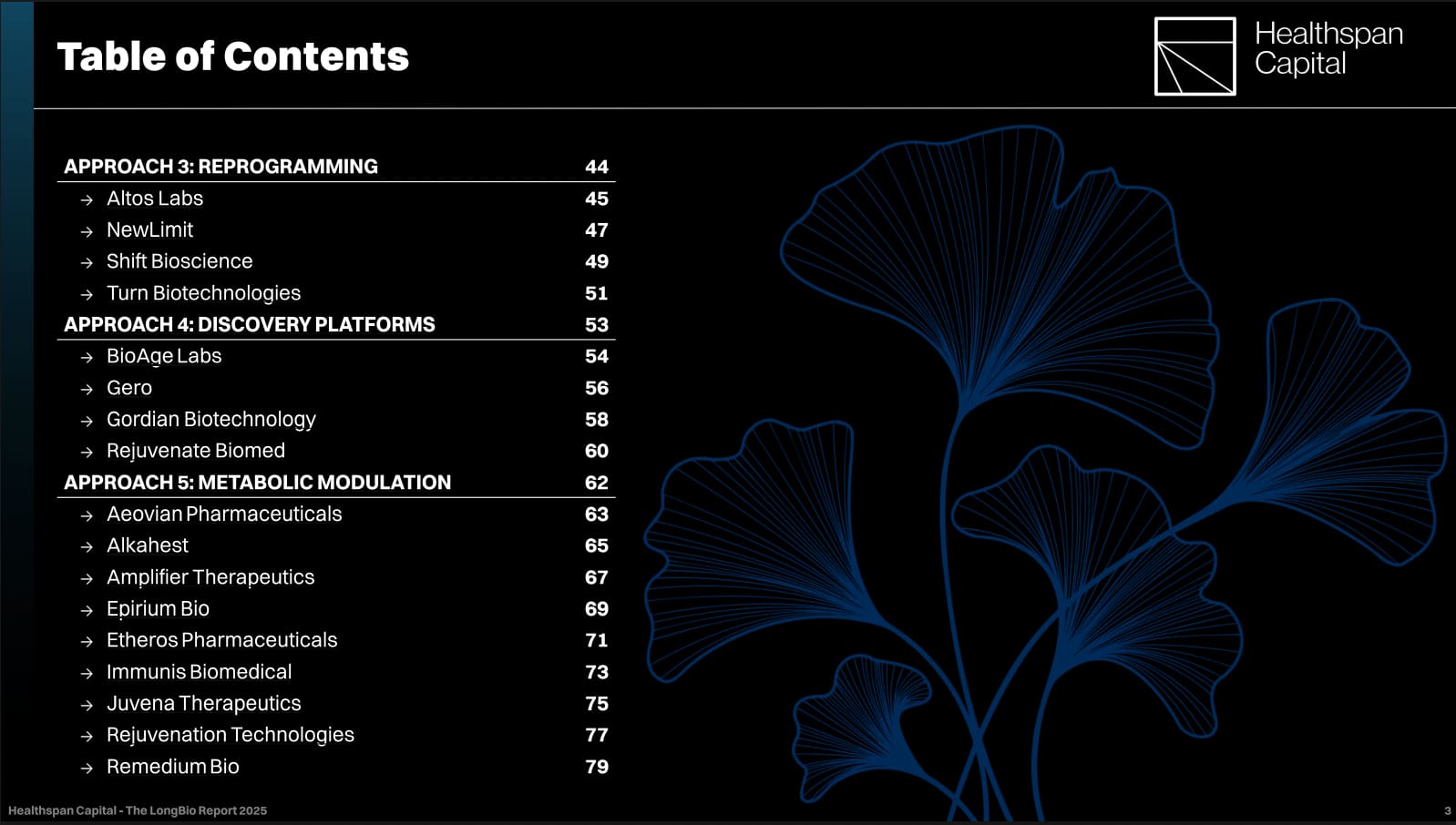Click the arrow icon beside Rejuvenate Biomed
This screenshot has width=1456, height=825.
tap(87, 453)
